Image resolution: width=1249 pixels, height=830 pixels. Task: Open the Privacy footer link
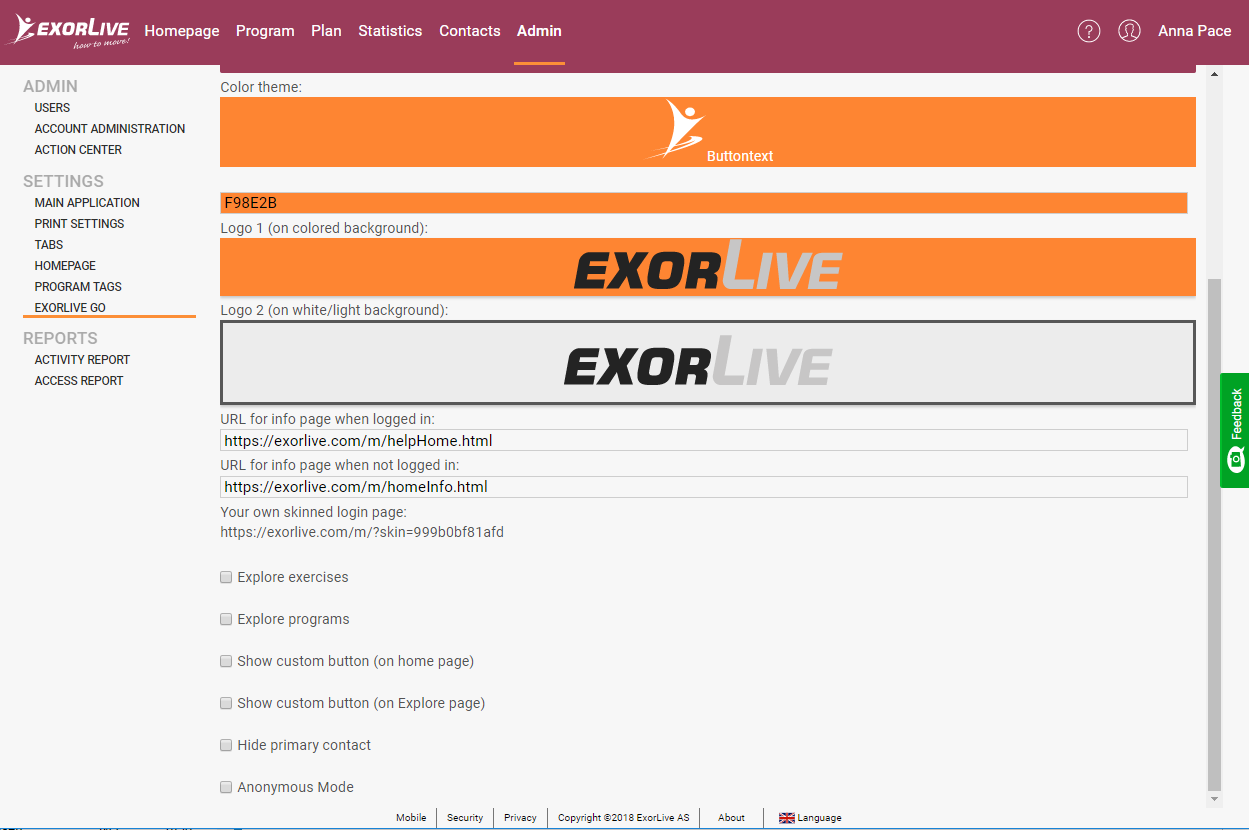point(520,818)
